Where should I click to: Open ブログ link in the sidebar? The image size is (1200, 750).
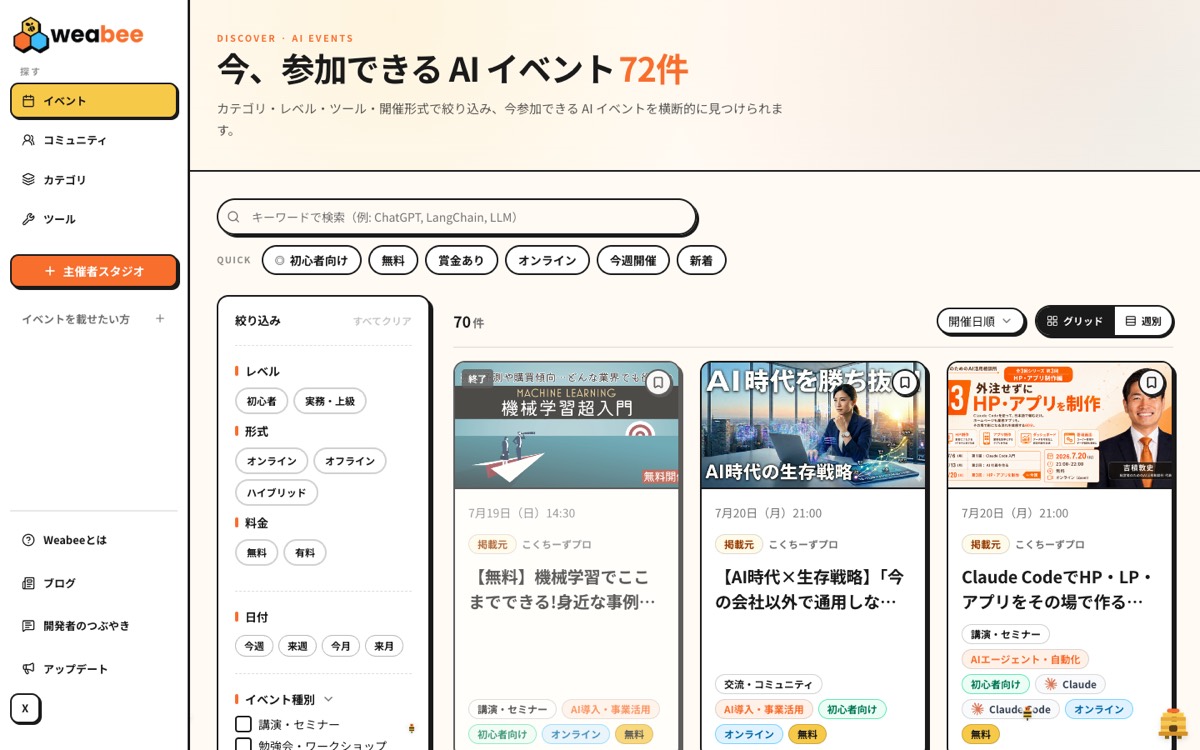pyautogui.click(x=94, y=583)
